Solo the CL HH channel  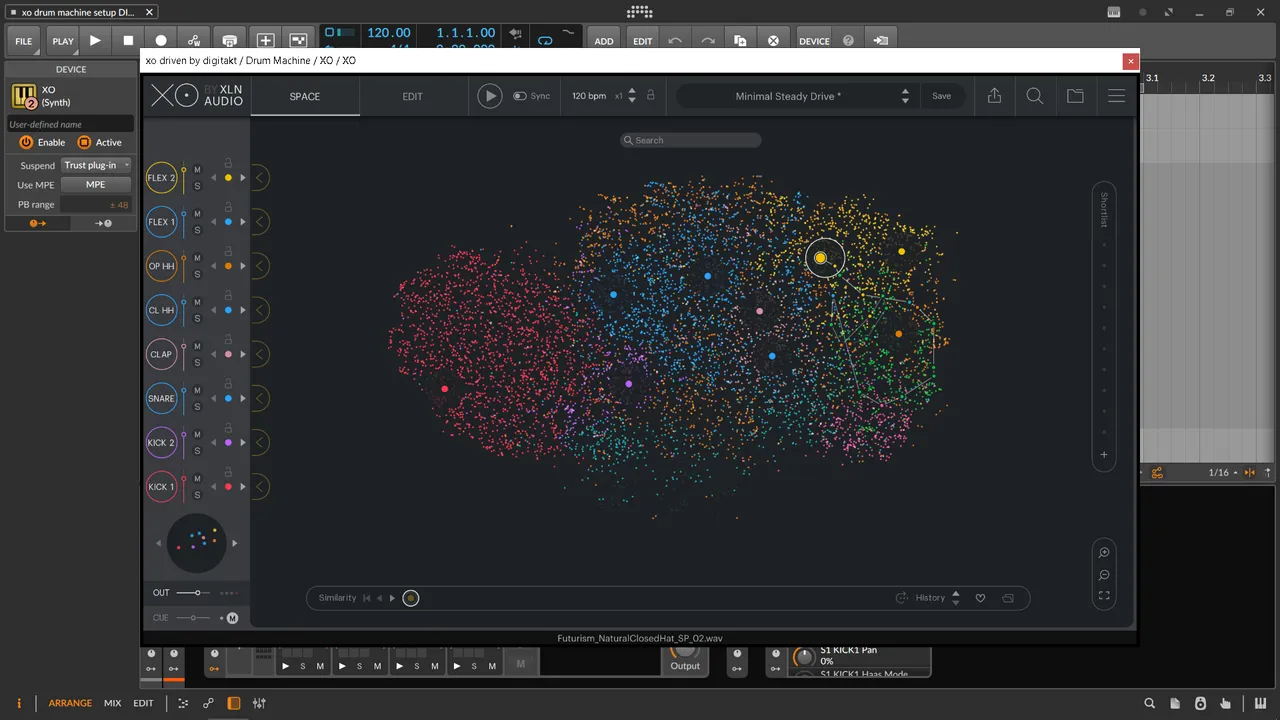coord(197,318)
